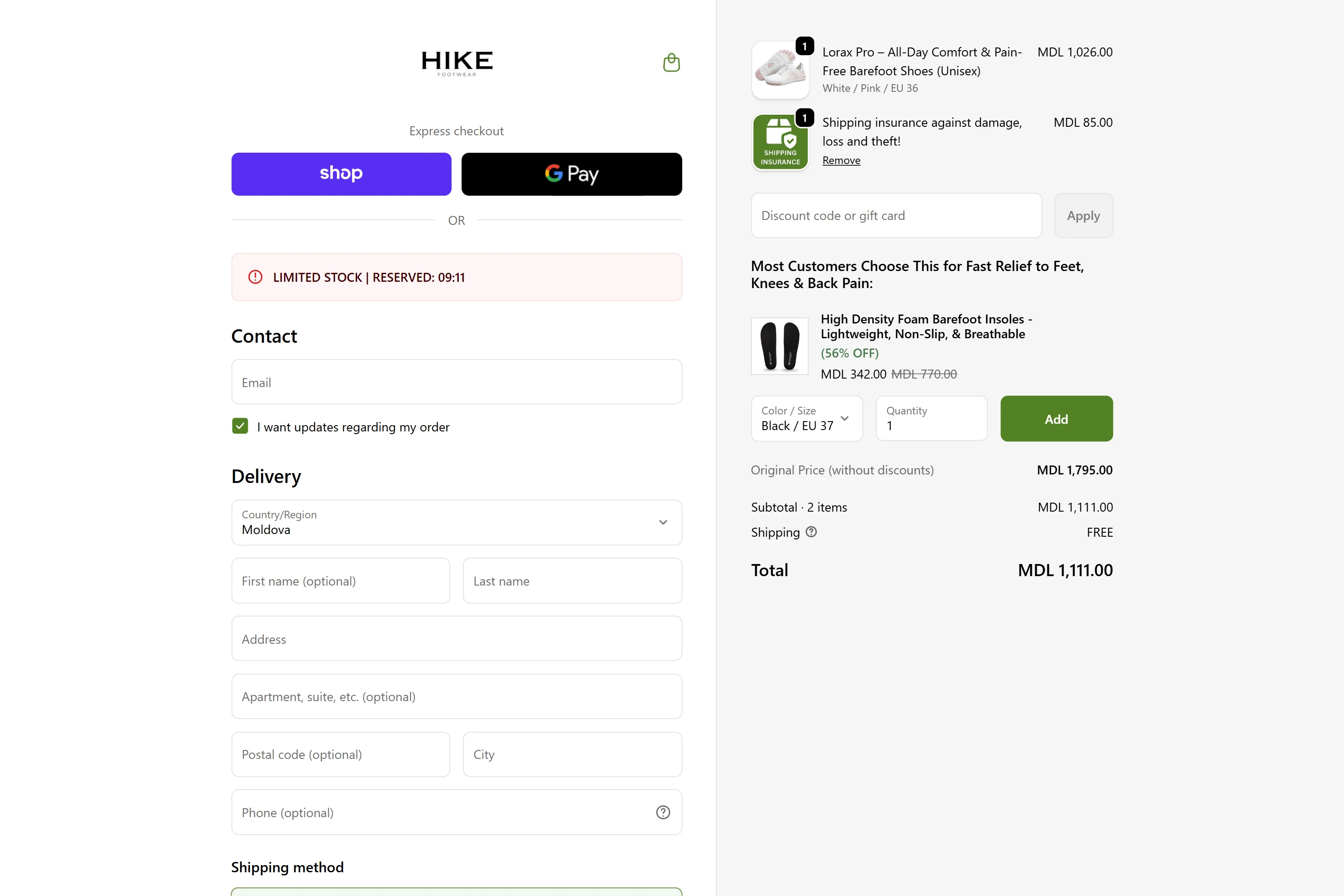Open the shopping bag cart icon

coord(671,62)
